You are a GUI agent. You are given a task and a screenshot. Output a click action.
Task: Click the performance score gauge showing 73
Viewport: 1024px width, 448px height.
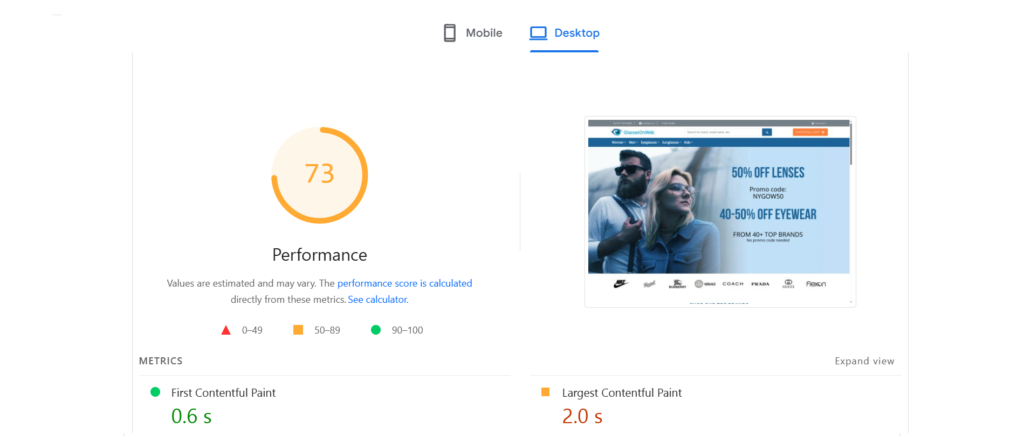(319, 174)
